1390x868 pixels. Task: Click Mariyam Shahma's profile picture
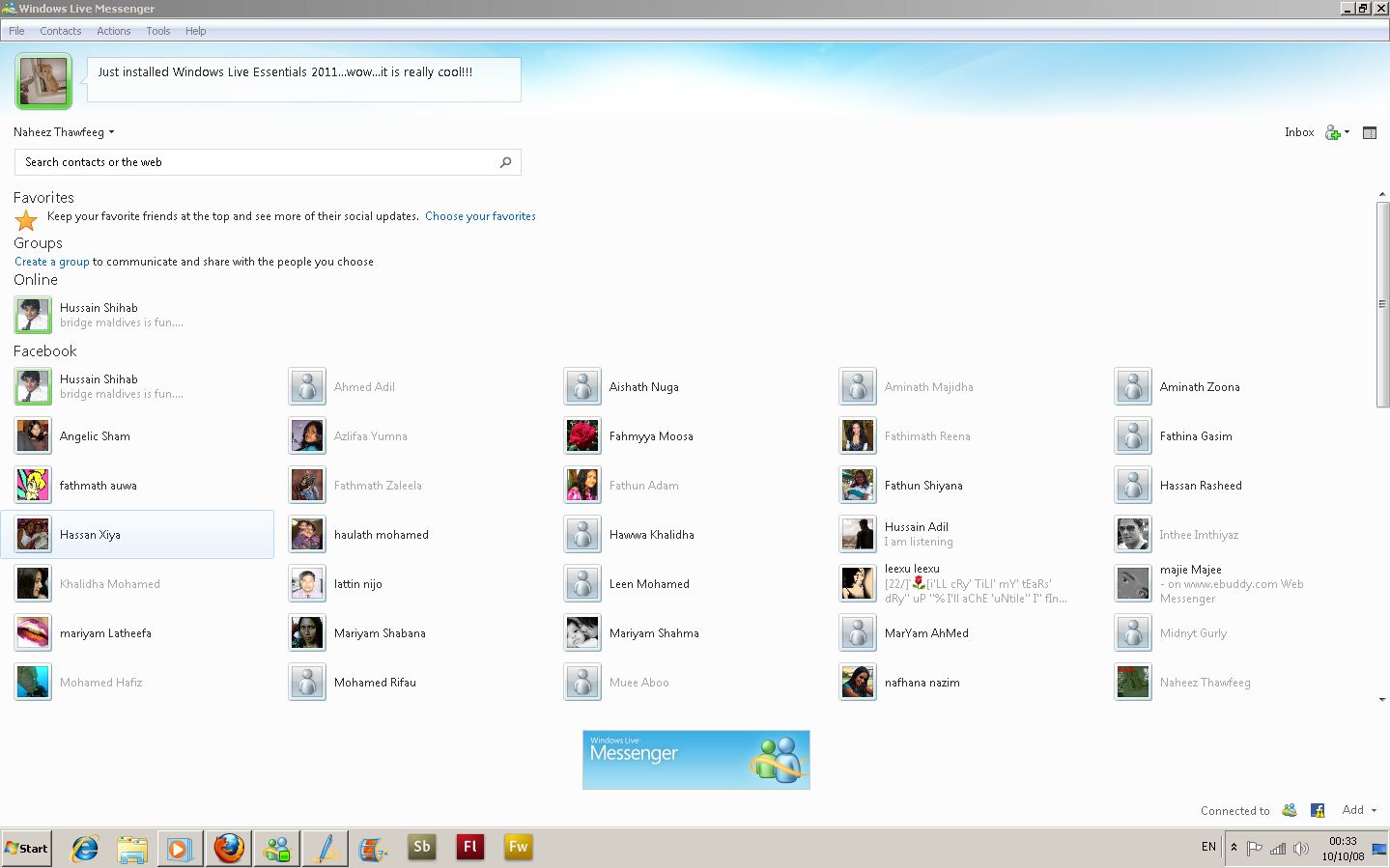[x=582, y=633]
